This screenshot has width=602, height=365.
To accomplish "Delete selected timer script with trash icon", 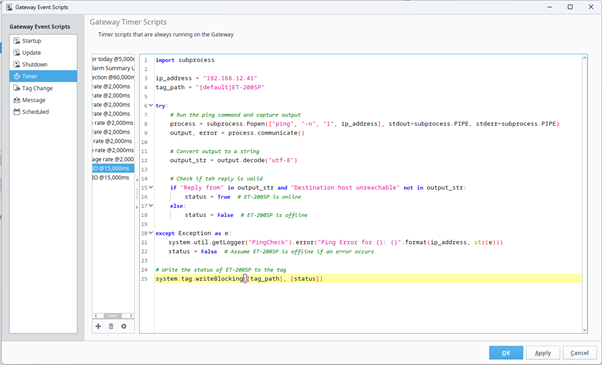I will 111,326.
